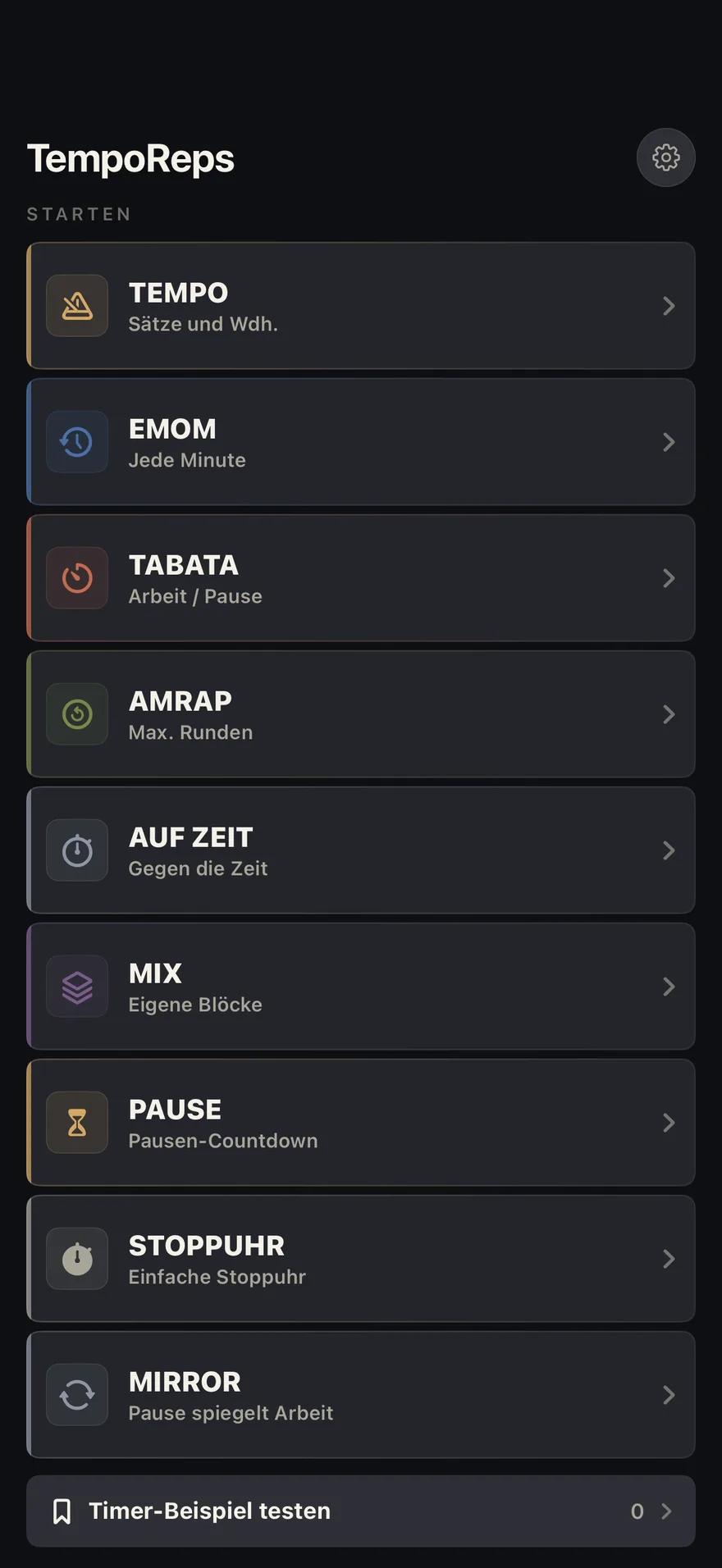Open settings via the gear icon
This screenshot has height=1568, width=722.
click(x=665, y=157)
